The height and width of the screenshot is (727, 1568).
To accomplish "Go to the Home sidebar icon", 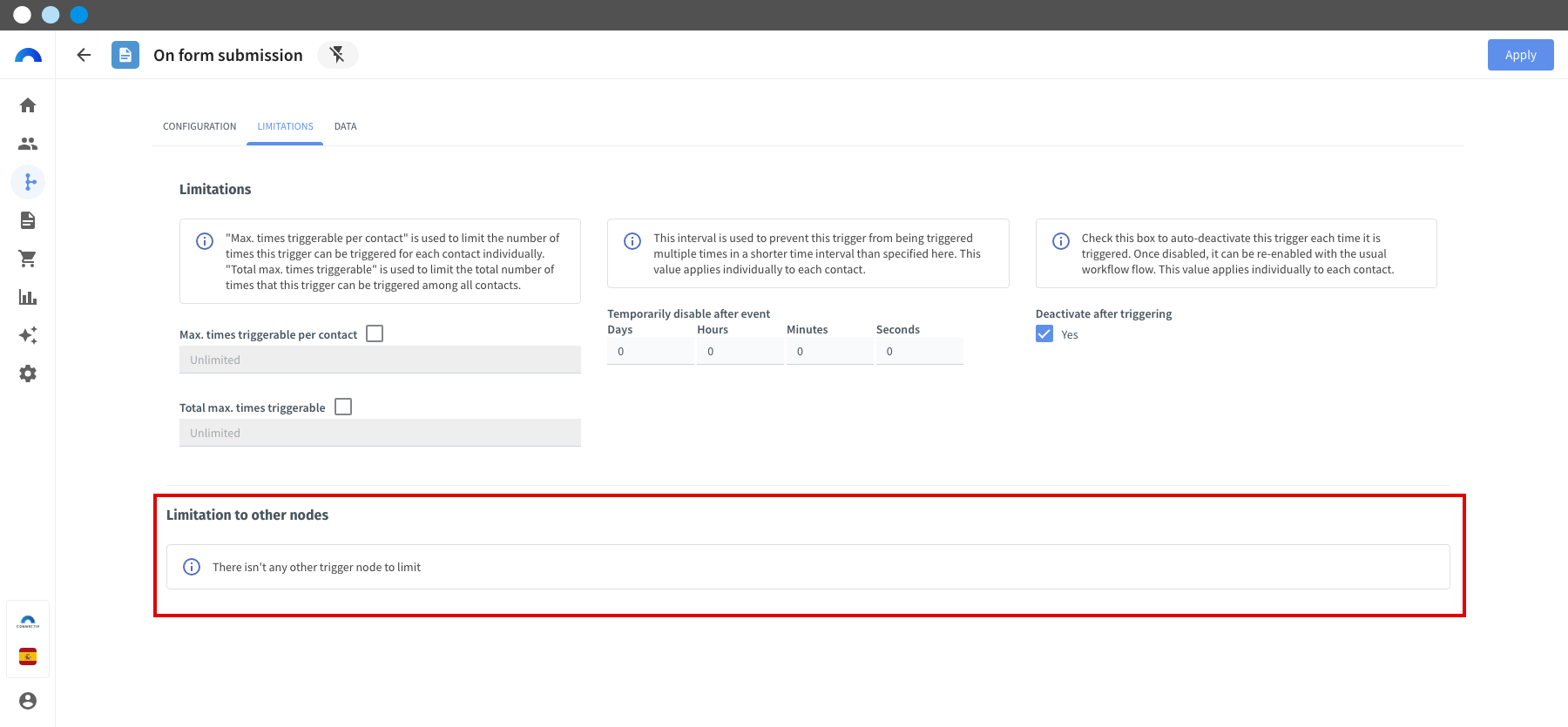I will [x=28, y=105].
